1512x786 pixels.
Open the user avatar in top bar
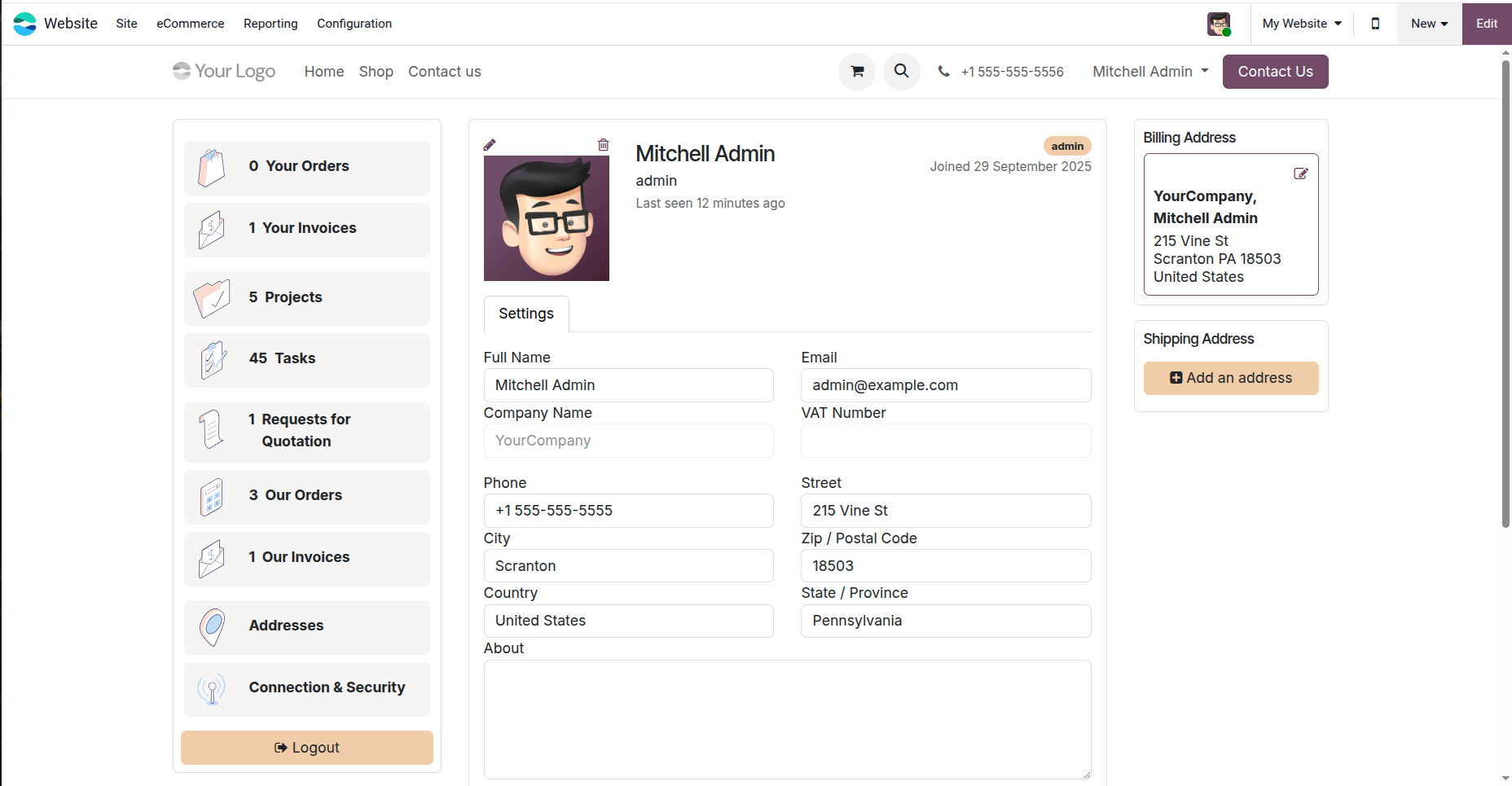point(1219,24)
